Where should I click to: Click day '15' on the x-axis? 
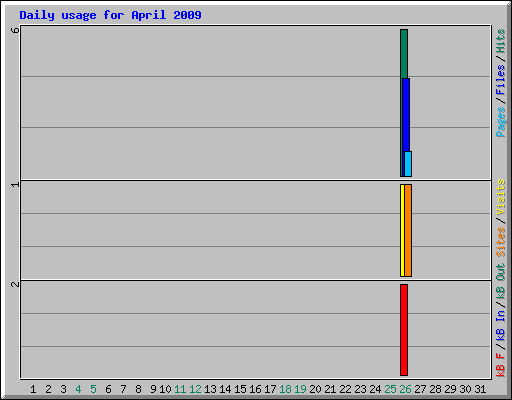(240, 389)
